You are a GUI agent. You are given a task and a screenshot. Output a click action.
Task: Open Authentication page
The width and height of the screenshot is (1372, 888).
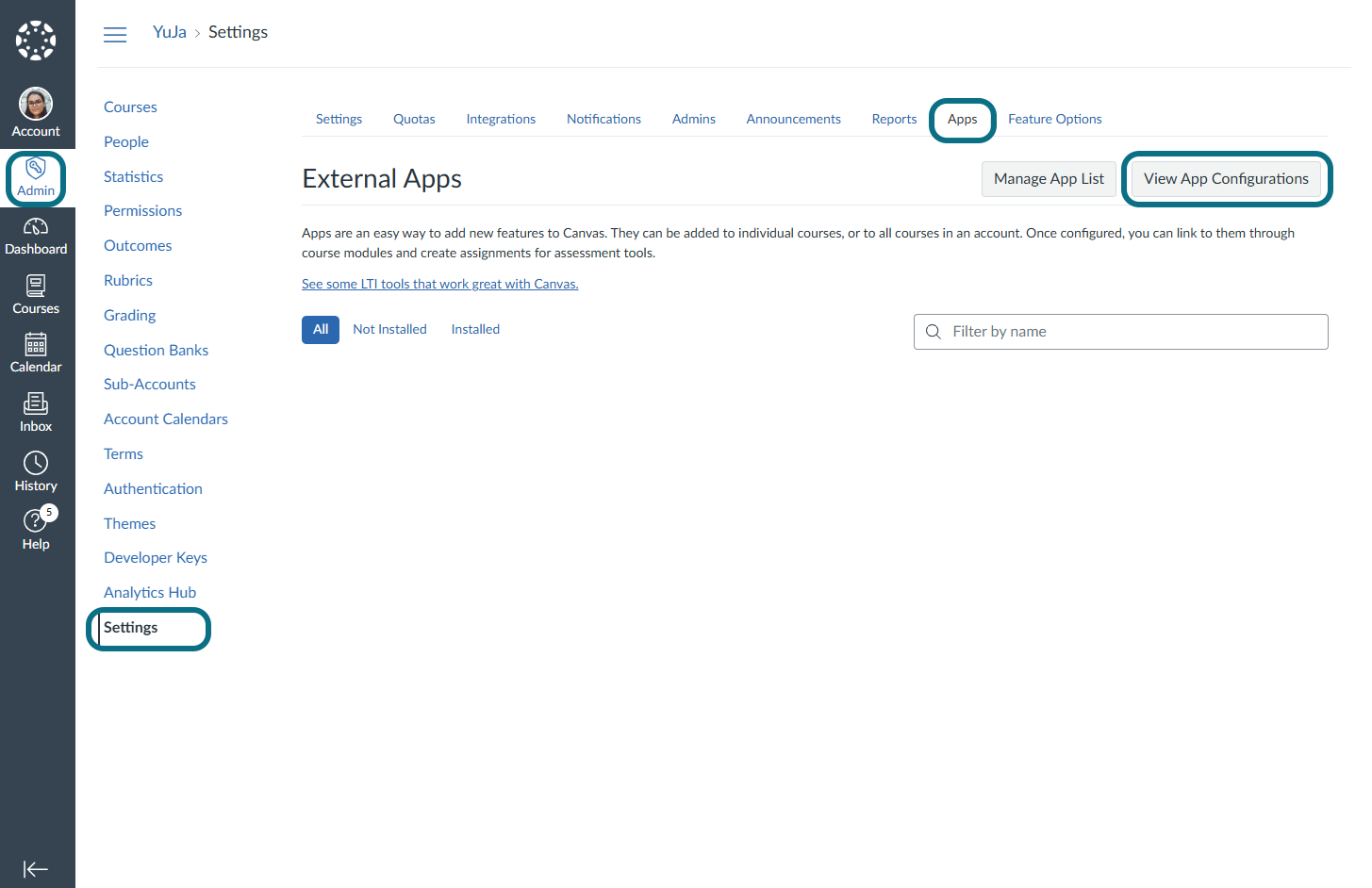pyautogui.click(x=153, y=489)
